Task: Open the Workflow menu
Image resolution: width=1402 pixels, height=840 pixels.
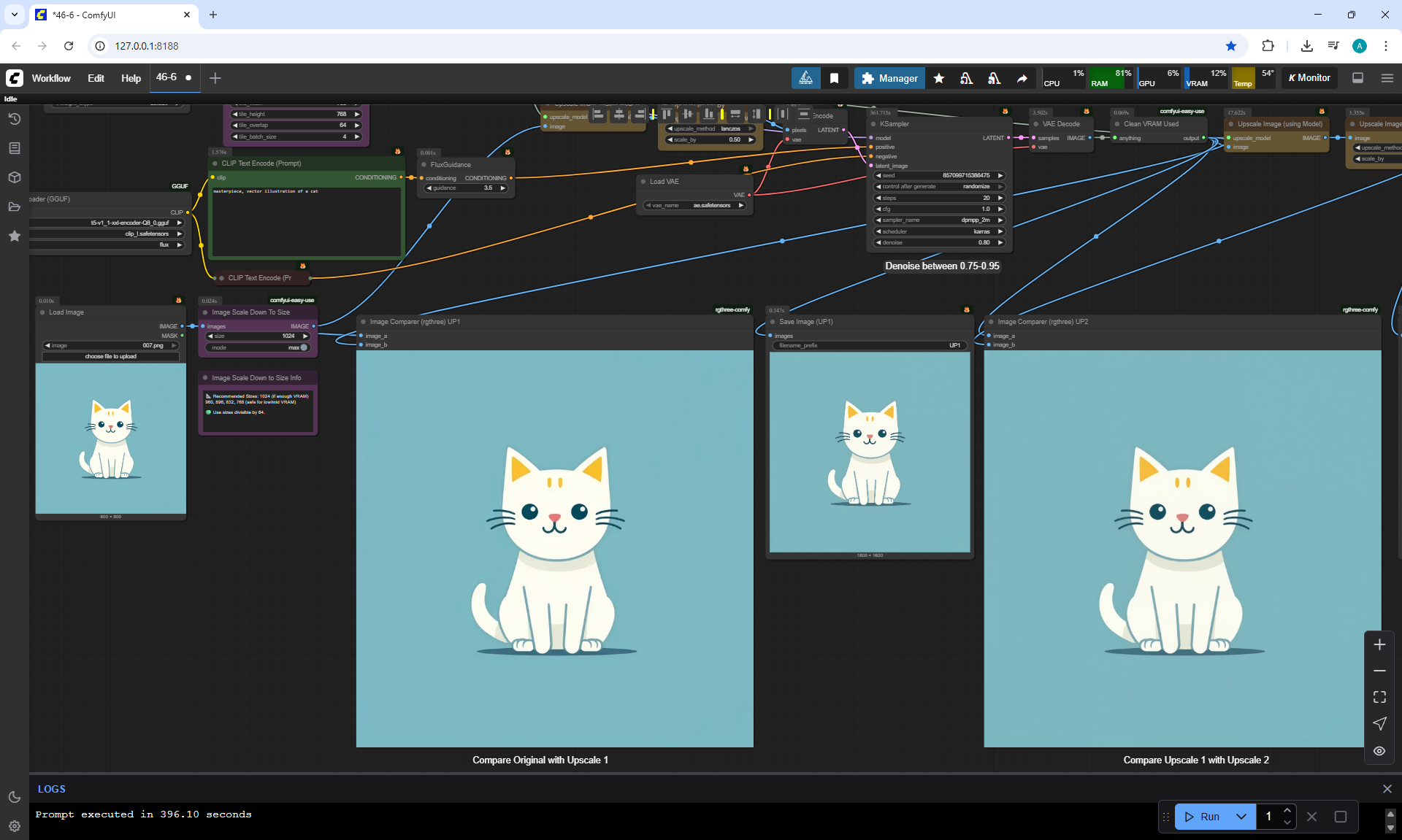Action: pyautogui.click(x=51, y=78)
